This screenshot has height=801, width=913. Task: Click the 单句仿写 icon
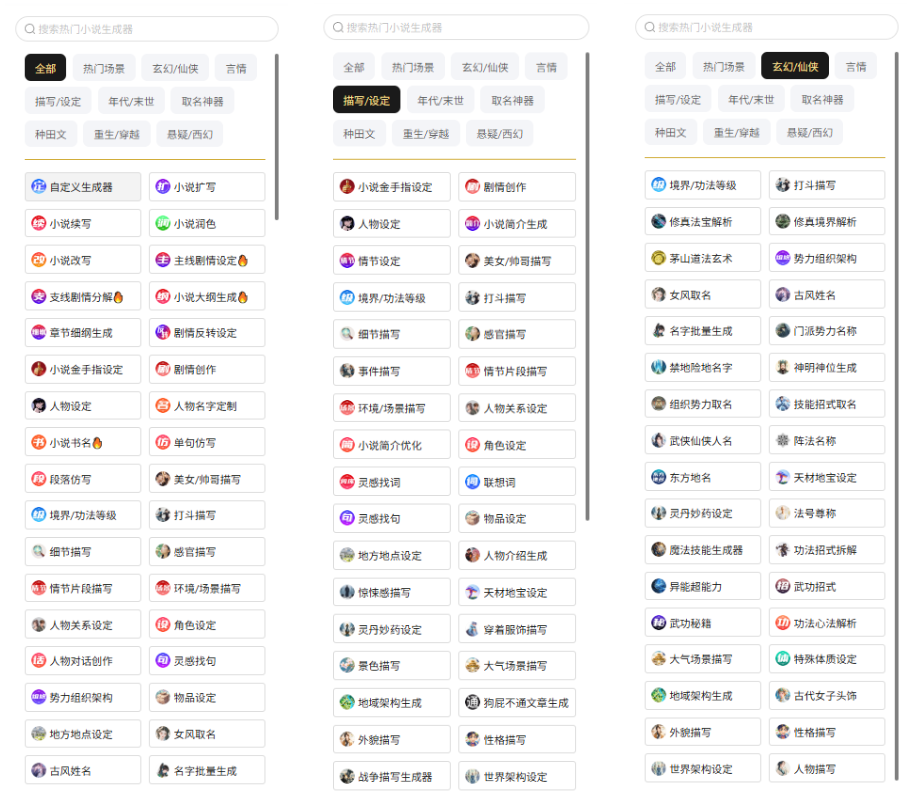[x=162, y=443]
